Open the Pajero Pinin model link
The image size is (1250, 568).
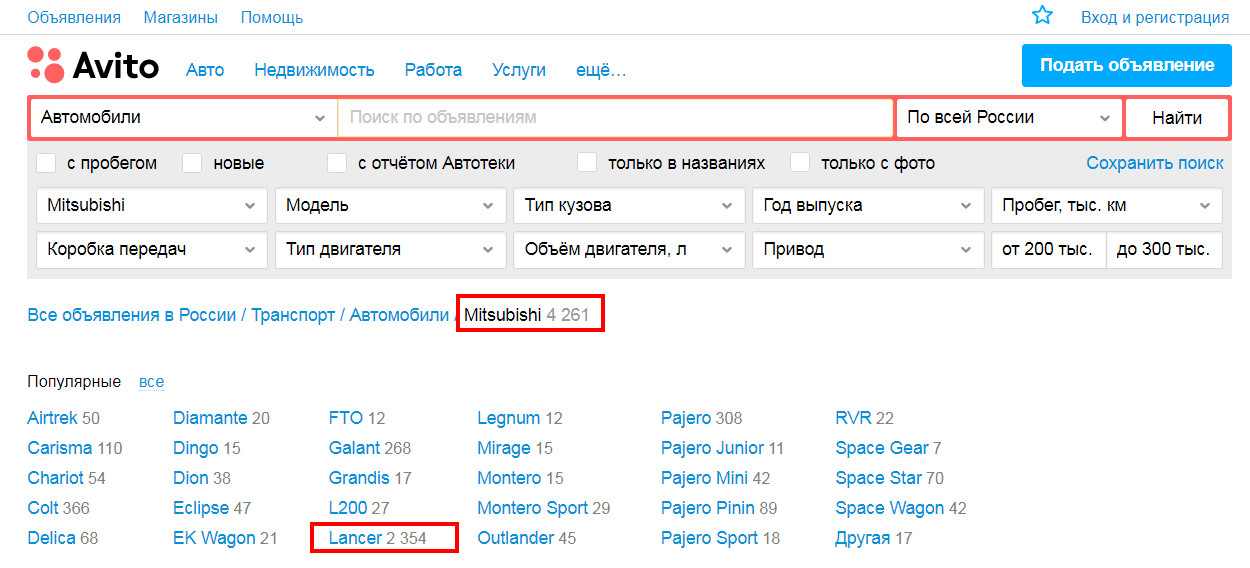coord(707,508)
